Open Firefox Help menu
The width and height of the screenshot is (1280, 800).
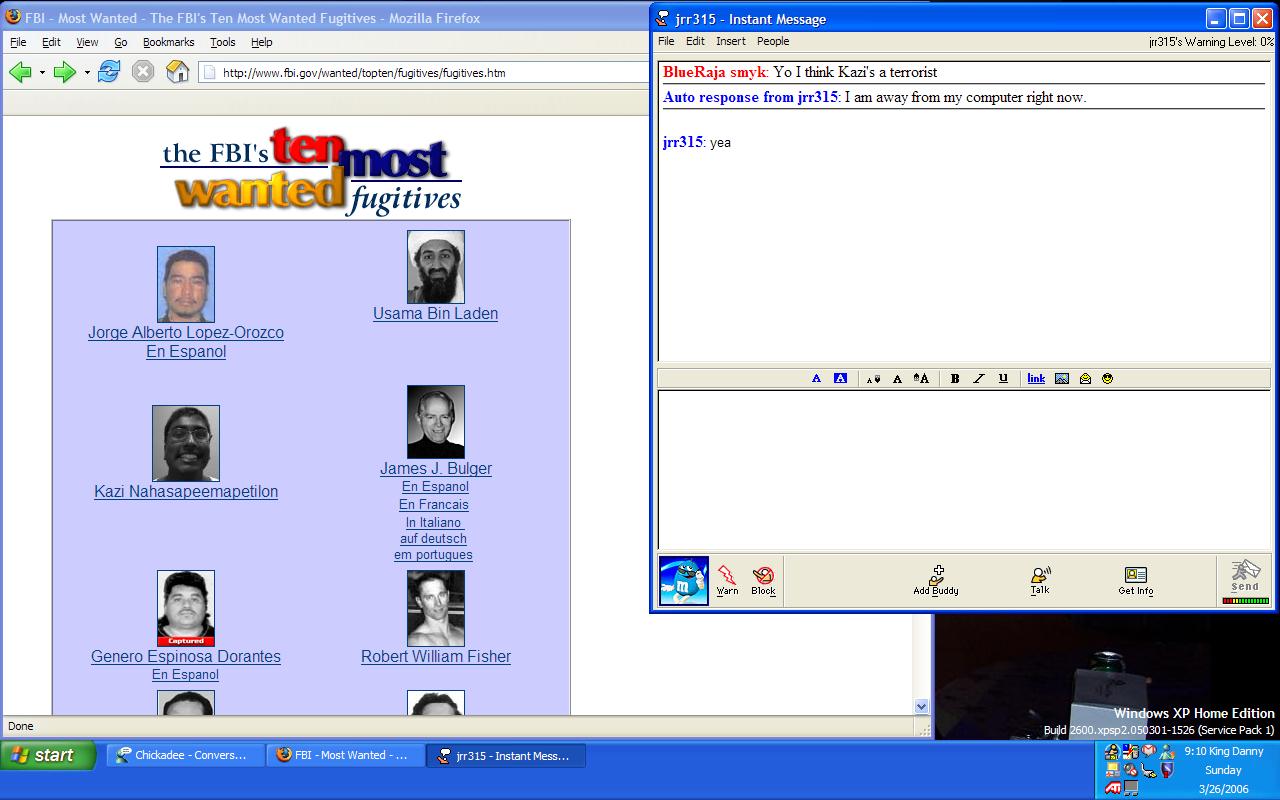261,42
